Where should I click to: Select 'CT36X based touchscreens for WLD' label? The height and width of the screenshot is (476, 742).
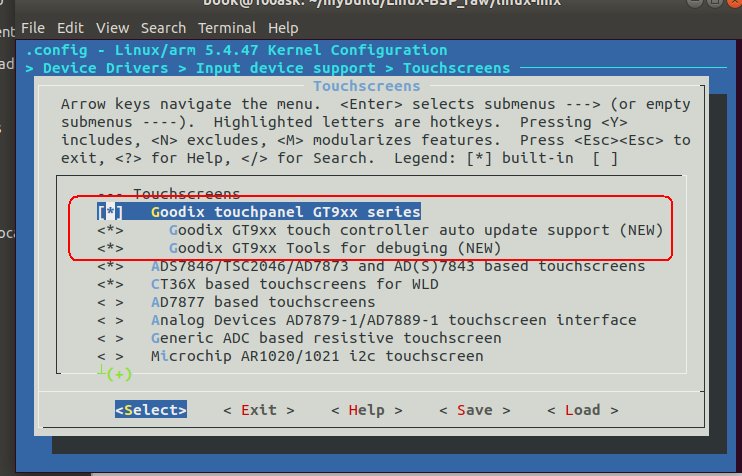point(295,284)
